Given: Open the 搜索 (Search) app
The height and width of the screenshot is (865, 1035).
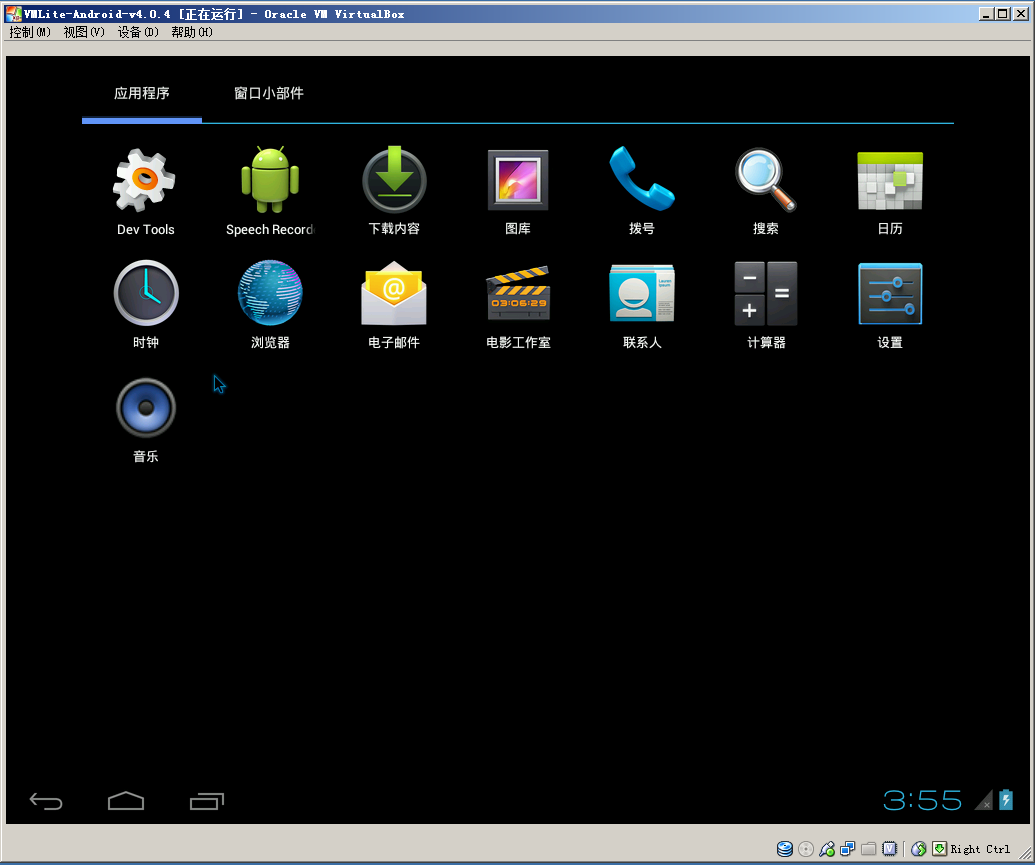Looking at the screenshot, I should (765, 180).
